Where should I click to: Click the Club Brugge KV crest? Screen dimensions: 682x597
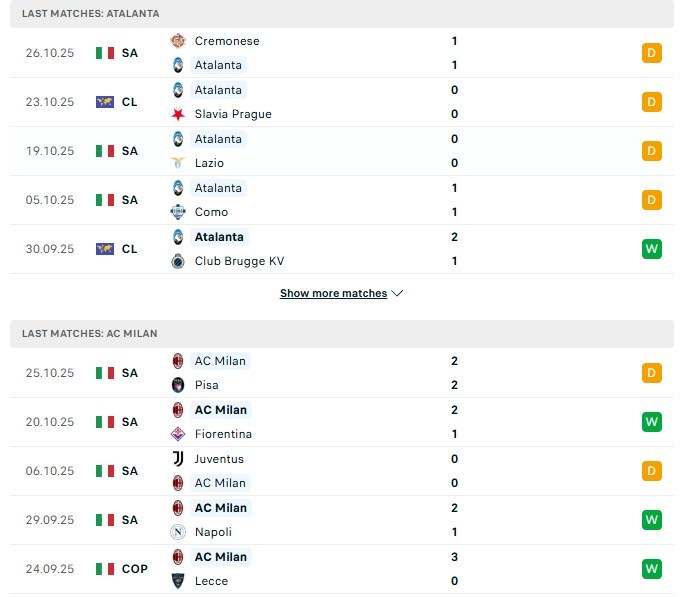178,261
